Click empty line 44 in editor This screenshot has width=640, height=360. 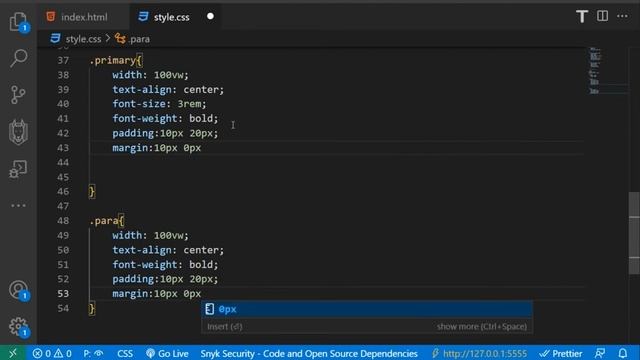336,162
